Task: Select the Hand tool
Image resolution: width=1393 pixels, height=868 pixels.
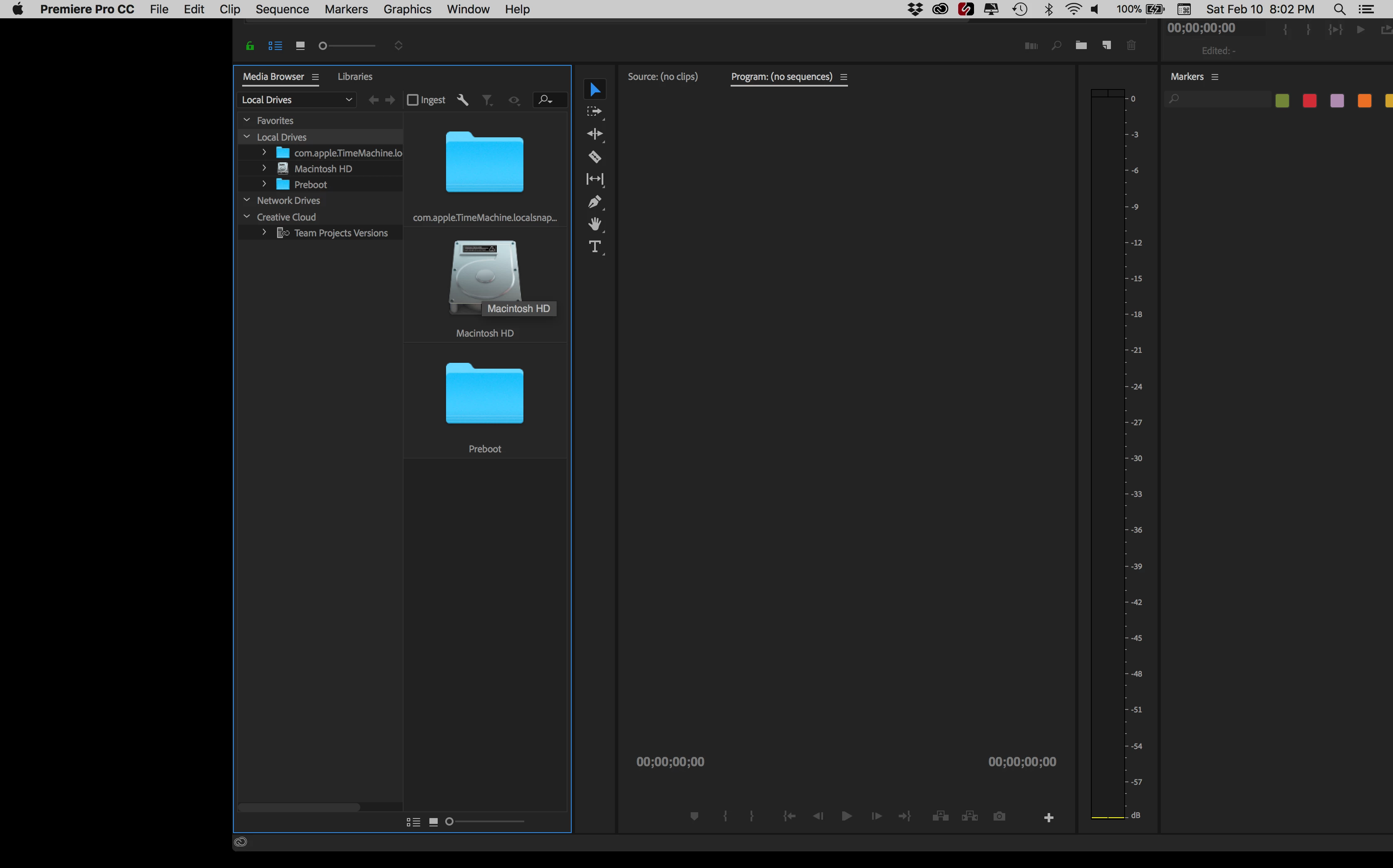Action: click(x=595, y=224)
